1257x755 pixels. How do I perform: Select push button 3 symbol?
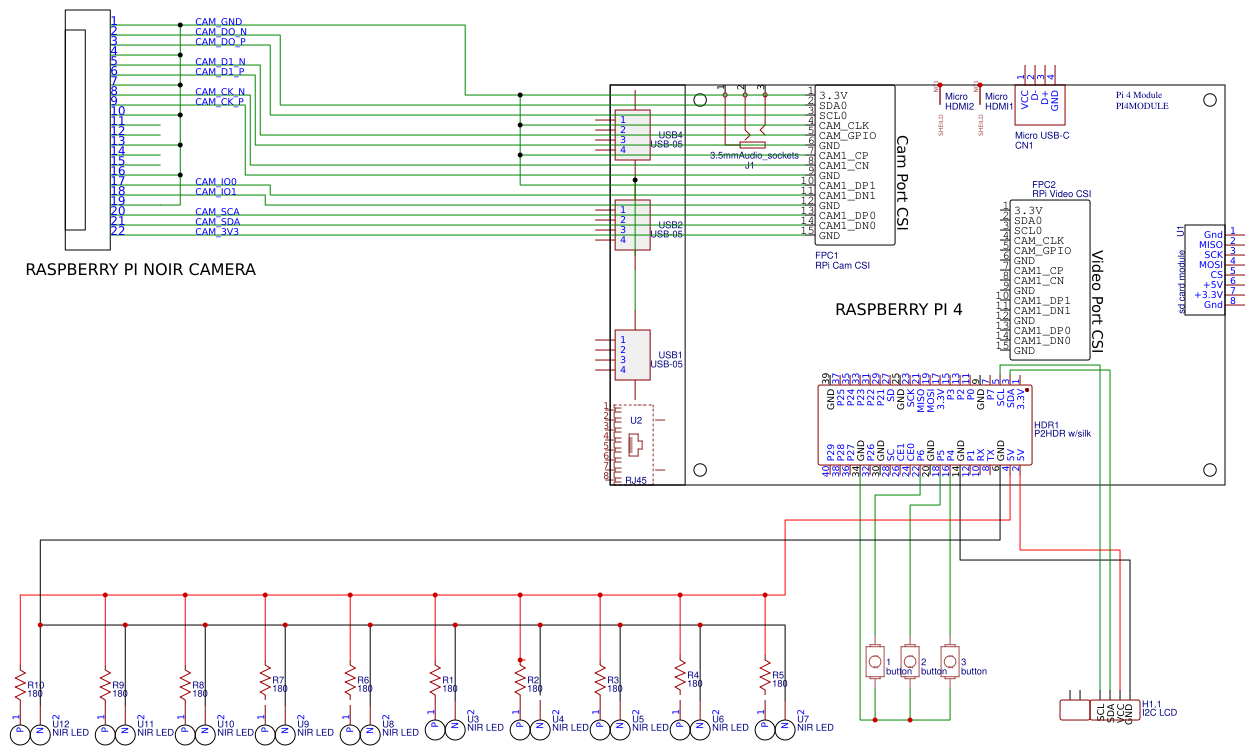[x=949, y=660]
